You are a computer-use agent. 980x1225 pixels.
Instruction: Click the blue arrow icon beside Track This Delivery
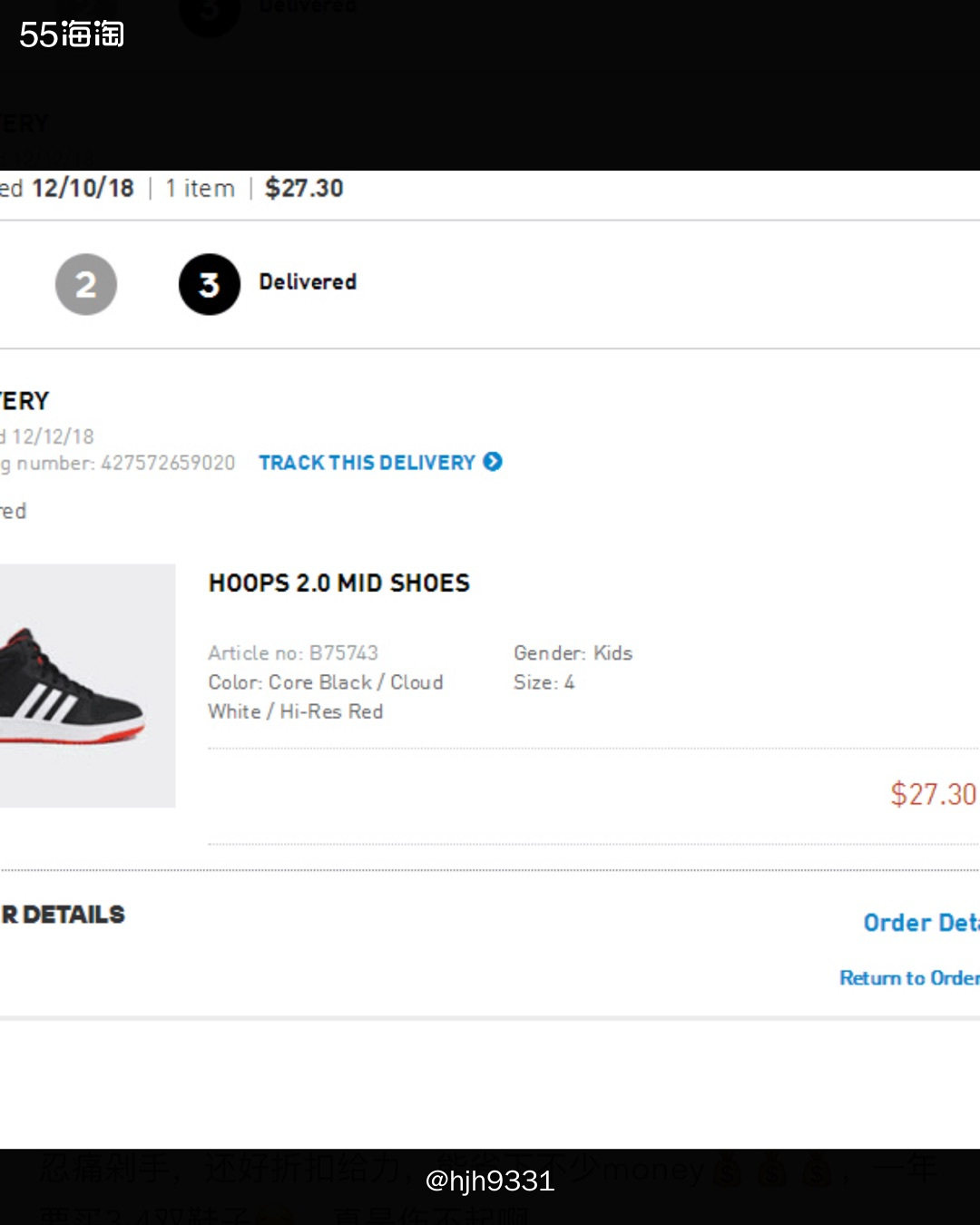(493, 462)
